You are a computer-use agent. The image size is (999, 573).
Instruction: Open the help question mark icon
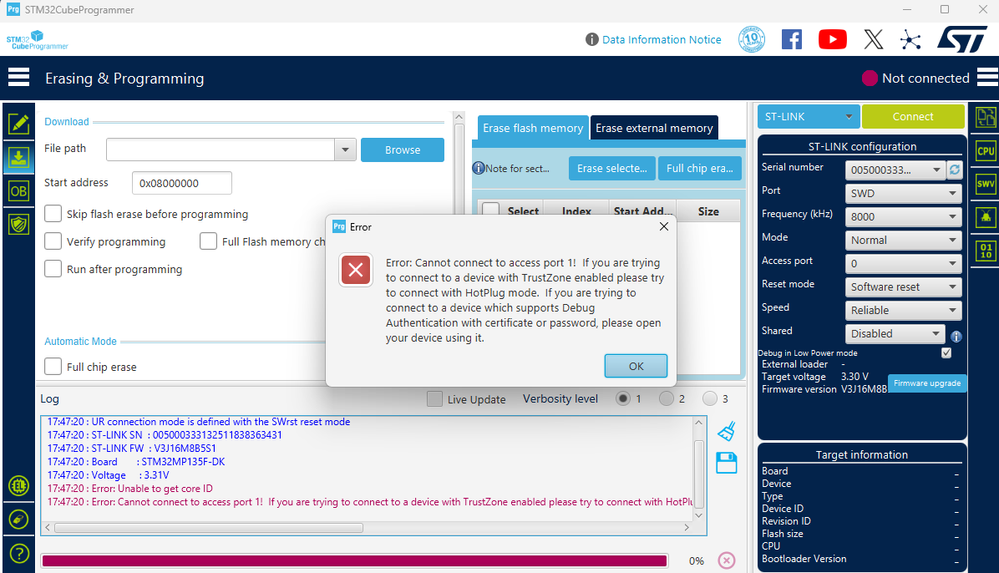coord(19,553)
